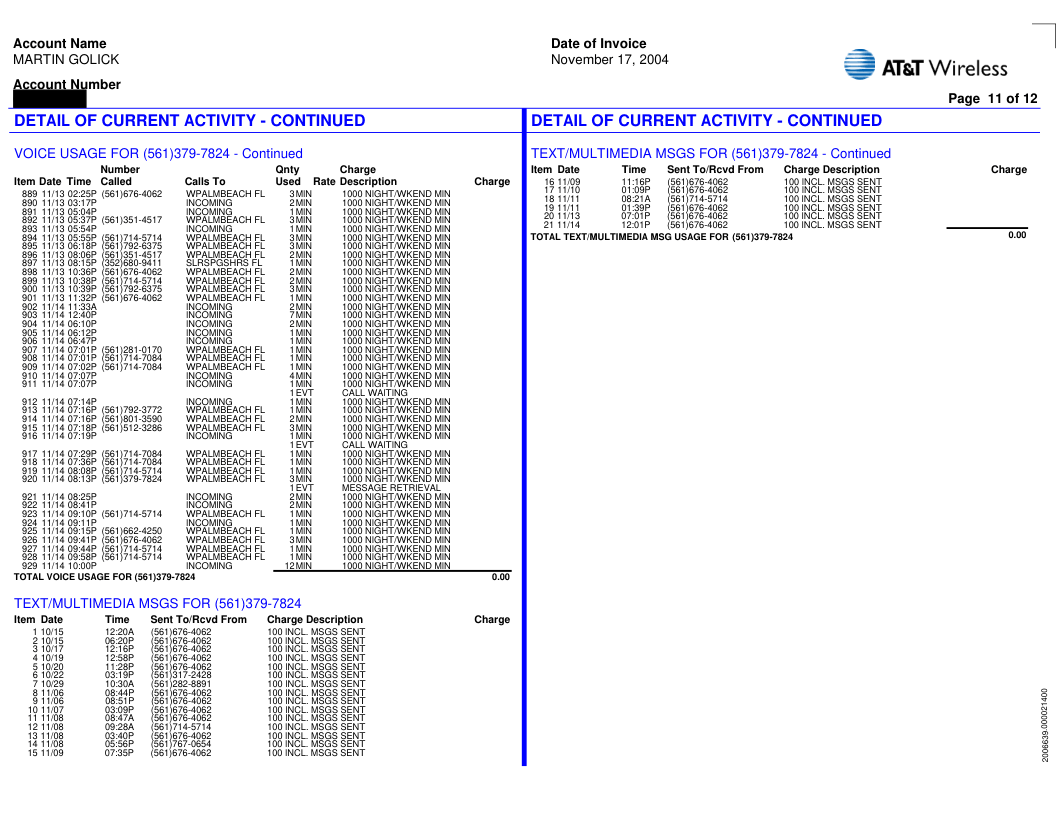Click the Date of Invoice label
The height and width of the screenshot is (816, 1056).
pyautogui.click(x=598, y=44)
